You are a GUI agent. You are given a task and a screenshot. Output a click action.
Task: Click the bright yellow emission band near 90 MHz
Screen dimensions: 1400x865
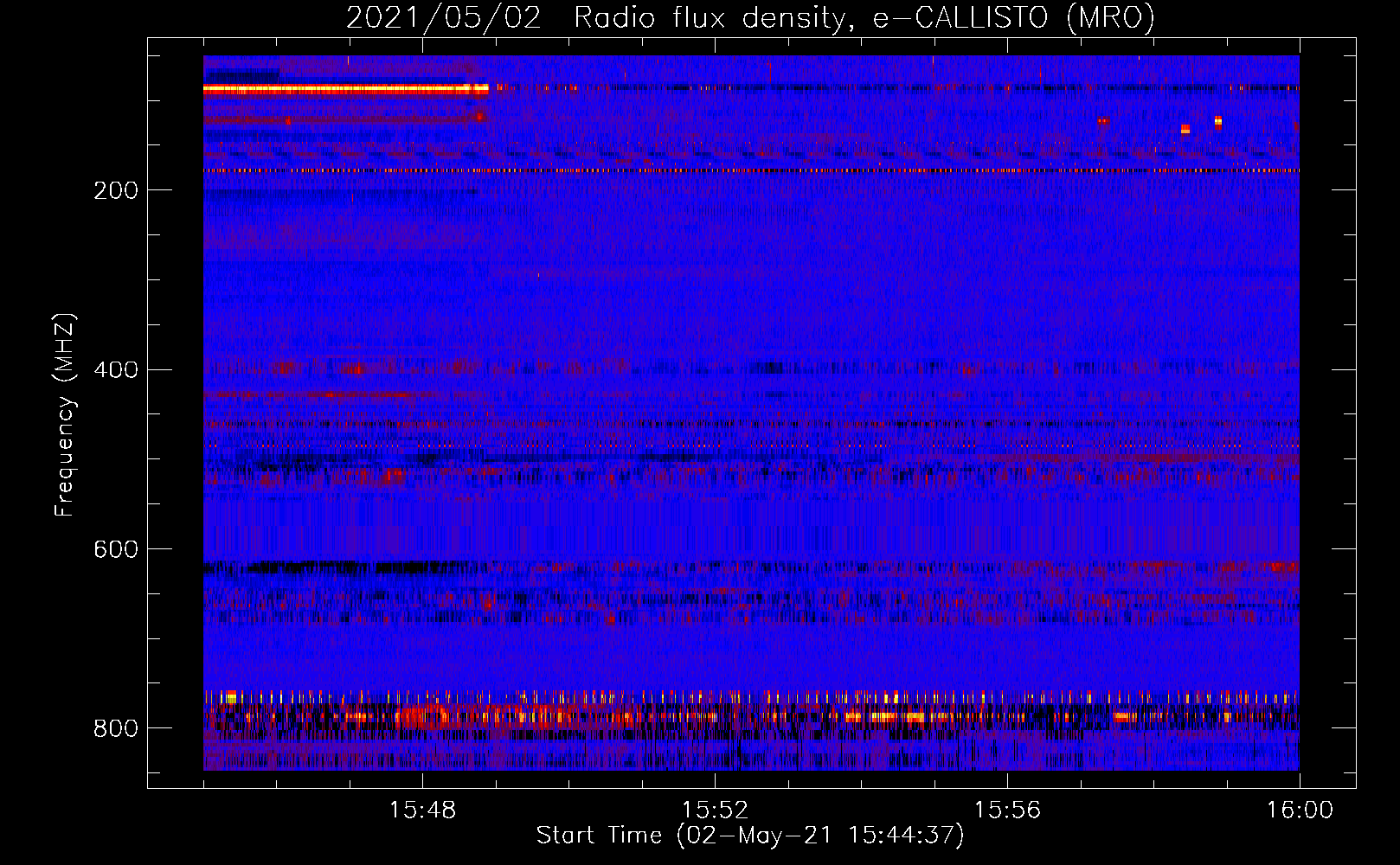[346, 89]
